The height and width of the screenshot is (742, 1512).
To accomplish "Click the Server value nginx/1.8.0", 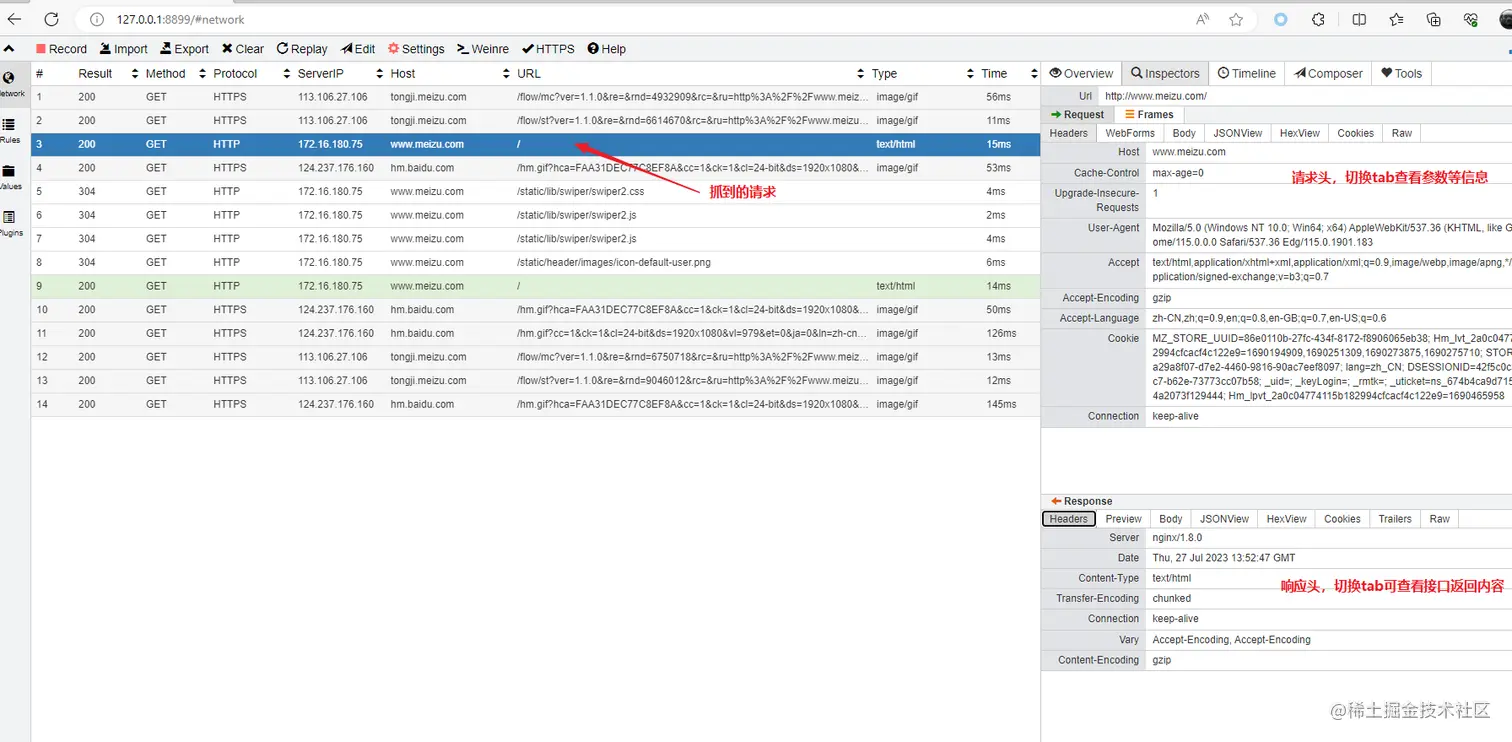I will tap(1177, 538).
